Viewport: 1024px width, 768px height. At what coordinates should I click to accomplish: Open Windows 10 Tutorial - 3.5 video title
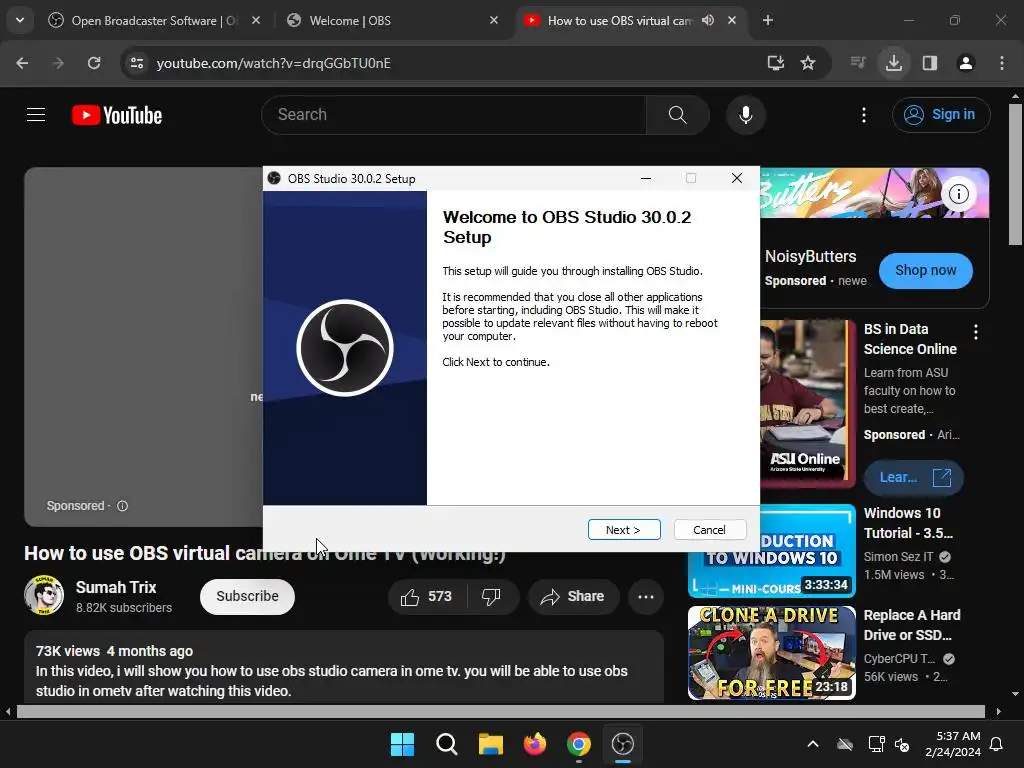point(908,523)
